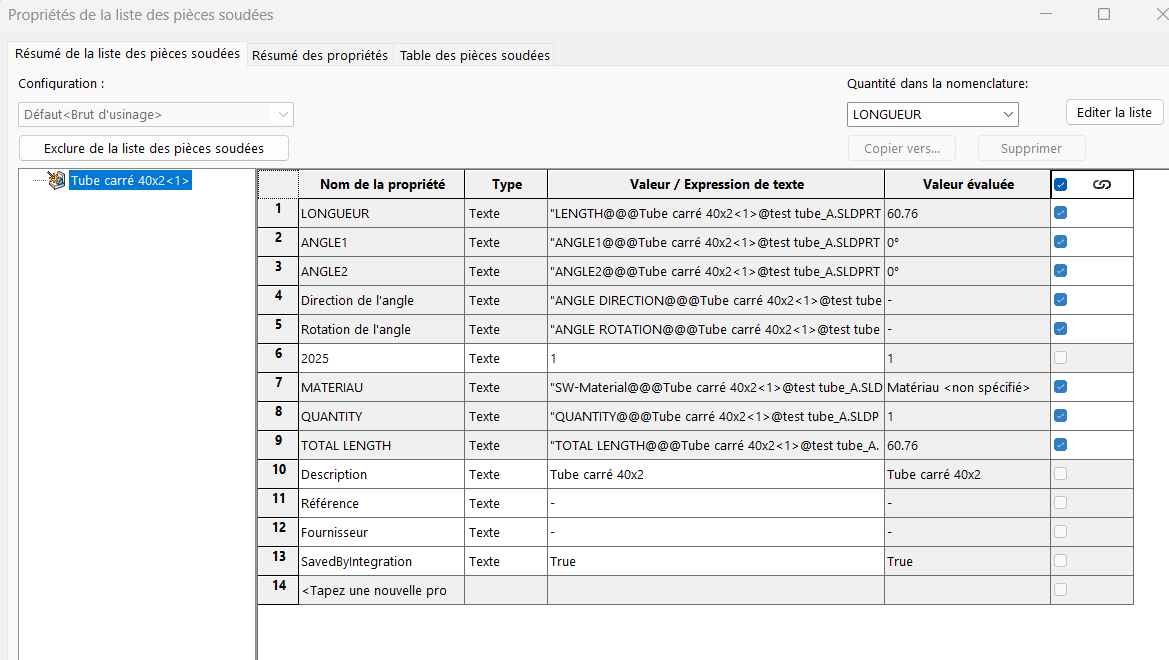Click evaluated value Matériau <non spécifié>
Screen dimensions: 1169x660
coord(968,387)
